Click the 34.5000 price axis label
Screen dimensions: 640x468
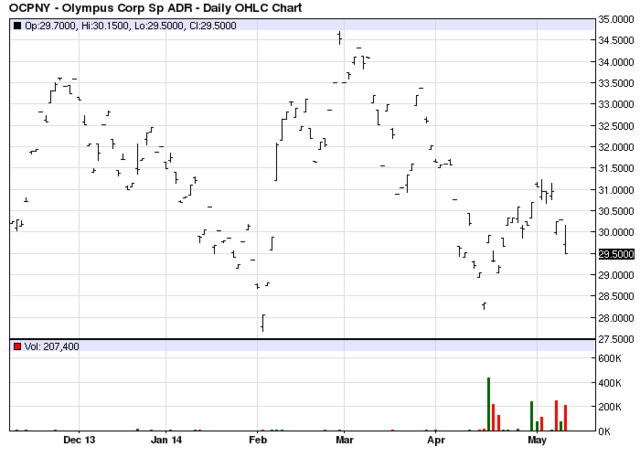(616, 40)
